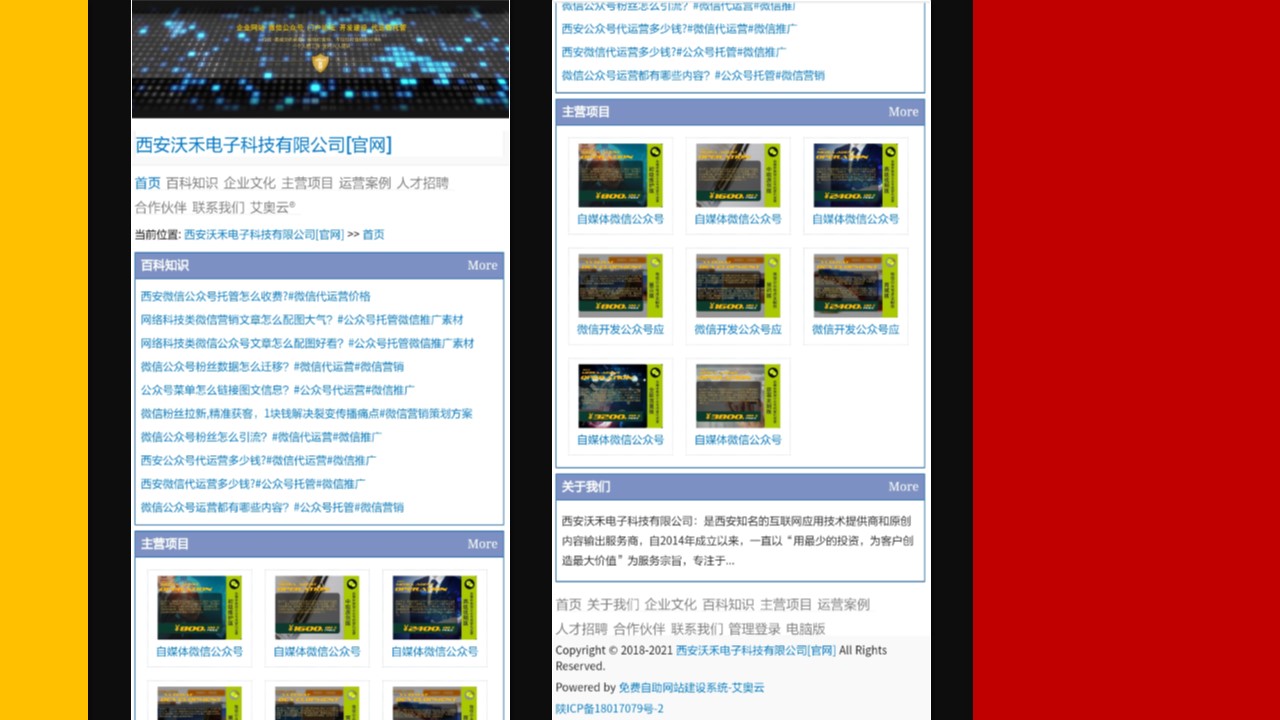
Task: Click More in the 关于我们 section header
Action: coord(903,487)
